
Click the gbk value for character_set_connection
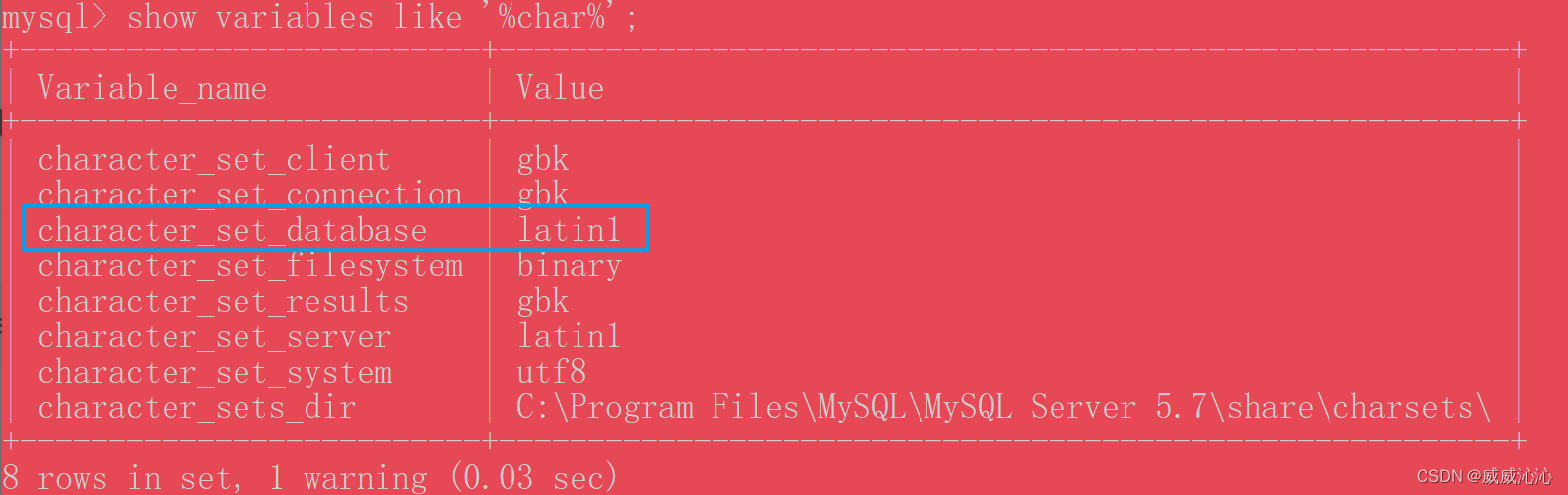click(x=542, y=193)
